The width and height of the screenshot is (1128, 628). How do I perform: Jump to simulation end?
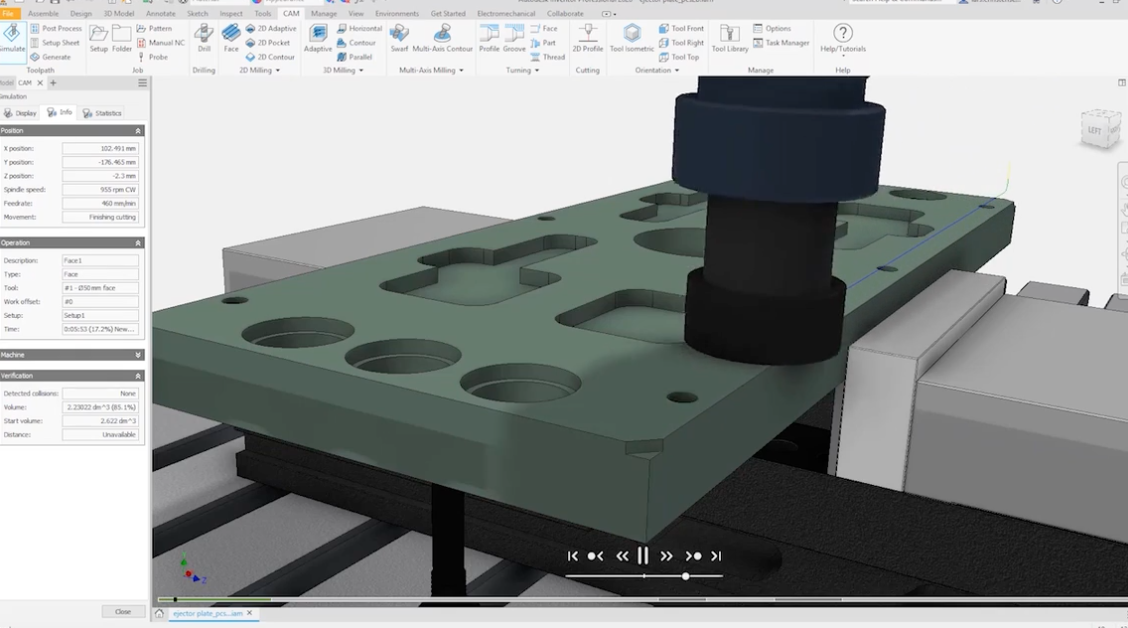[x=716, y=556]
